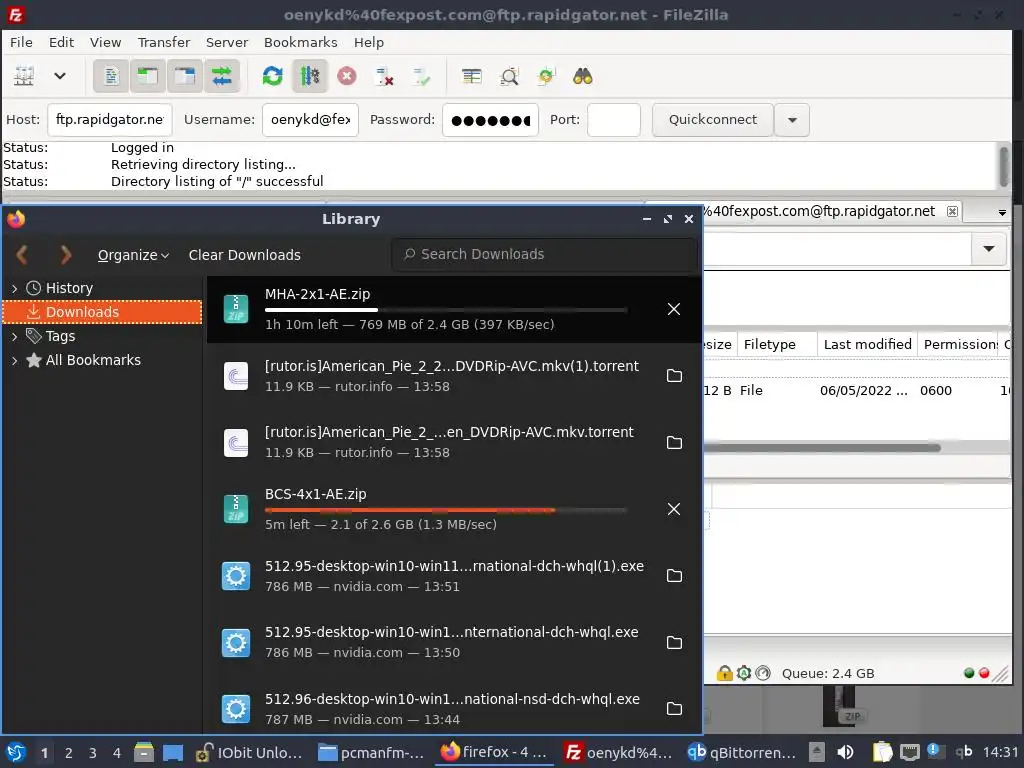This screenshot has width=1024, height=768.
Task: Toggle transfer queue display icon
Action: [x=222, y=76]
